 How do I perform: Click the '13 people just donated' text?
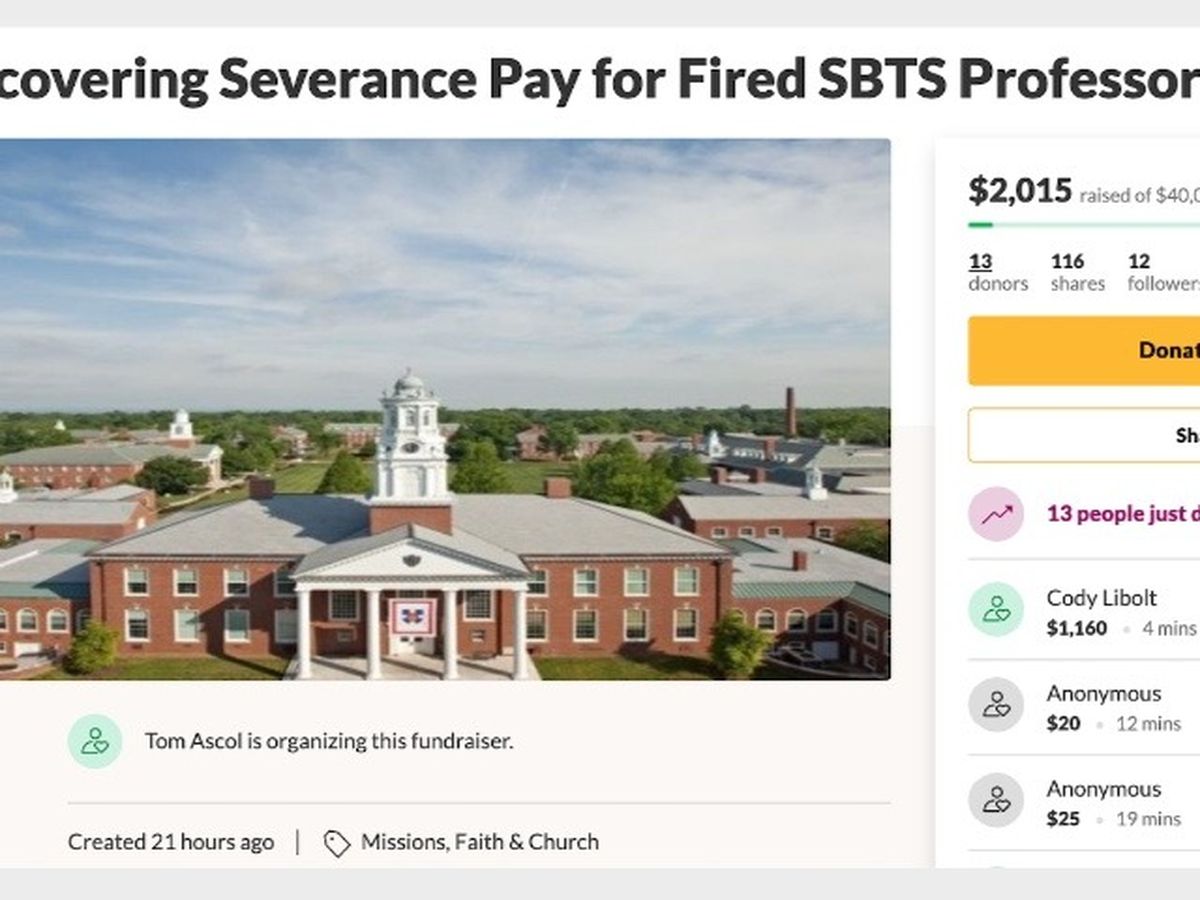click(1122, 513)
